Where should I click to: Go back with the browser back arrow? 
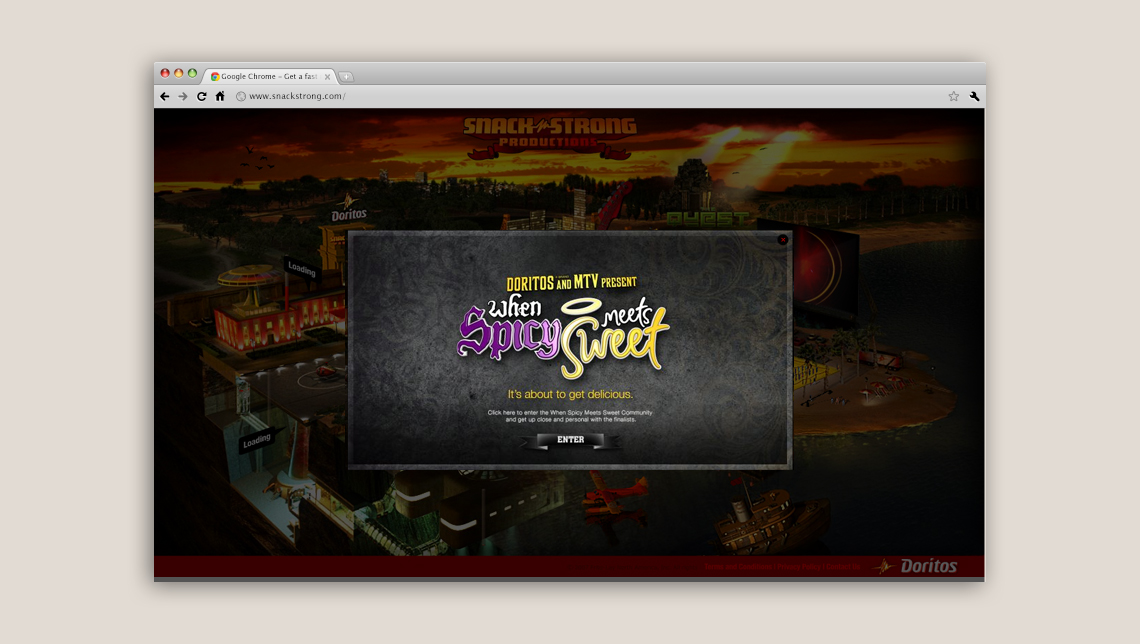164,96
